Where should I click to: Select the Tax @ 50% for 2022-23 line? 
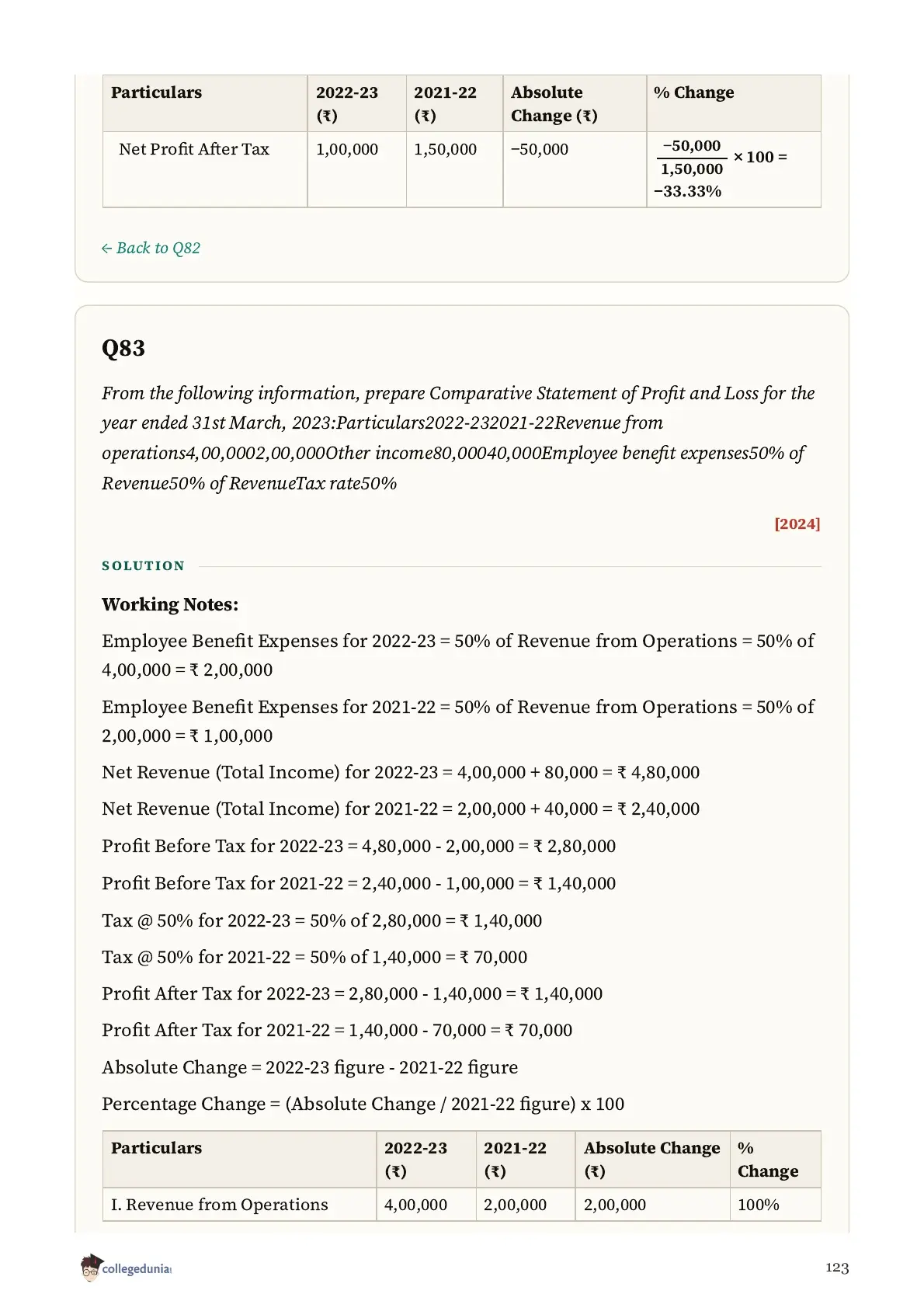pyautogui.click(x=322, y=920)
